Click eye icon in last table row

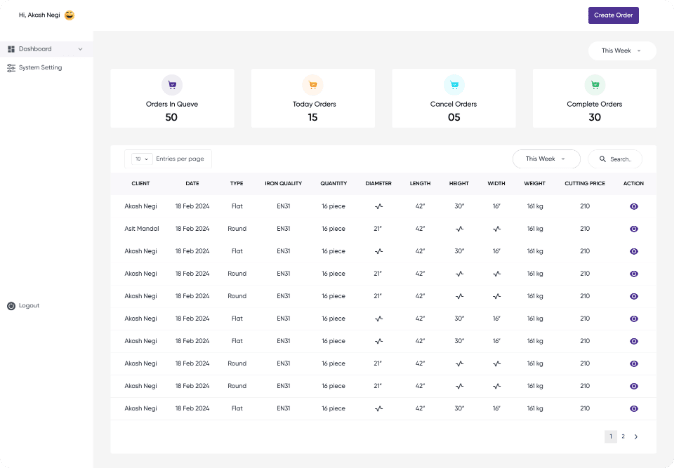click(634, 409)
